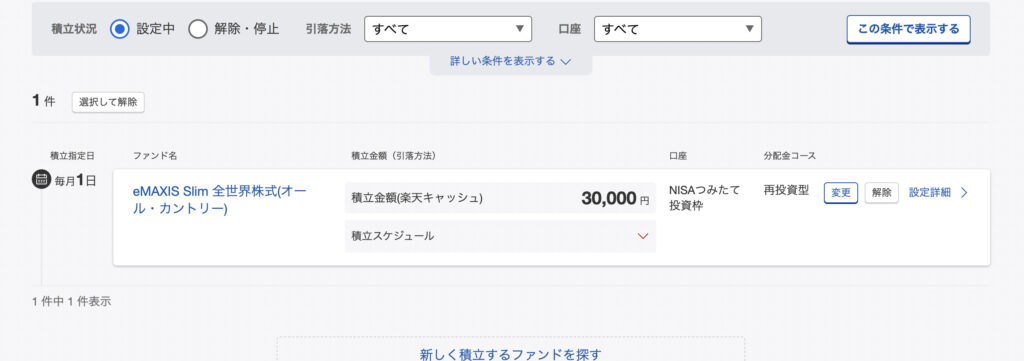Click the この条件で表示する button
The height and width of the screenshot is (361, 1024).
[x=908, y=29]
